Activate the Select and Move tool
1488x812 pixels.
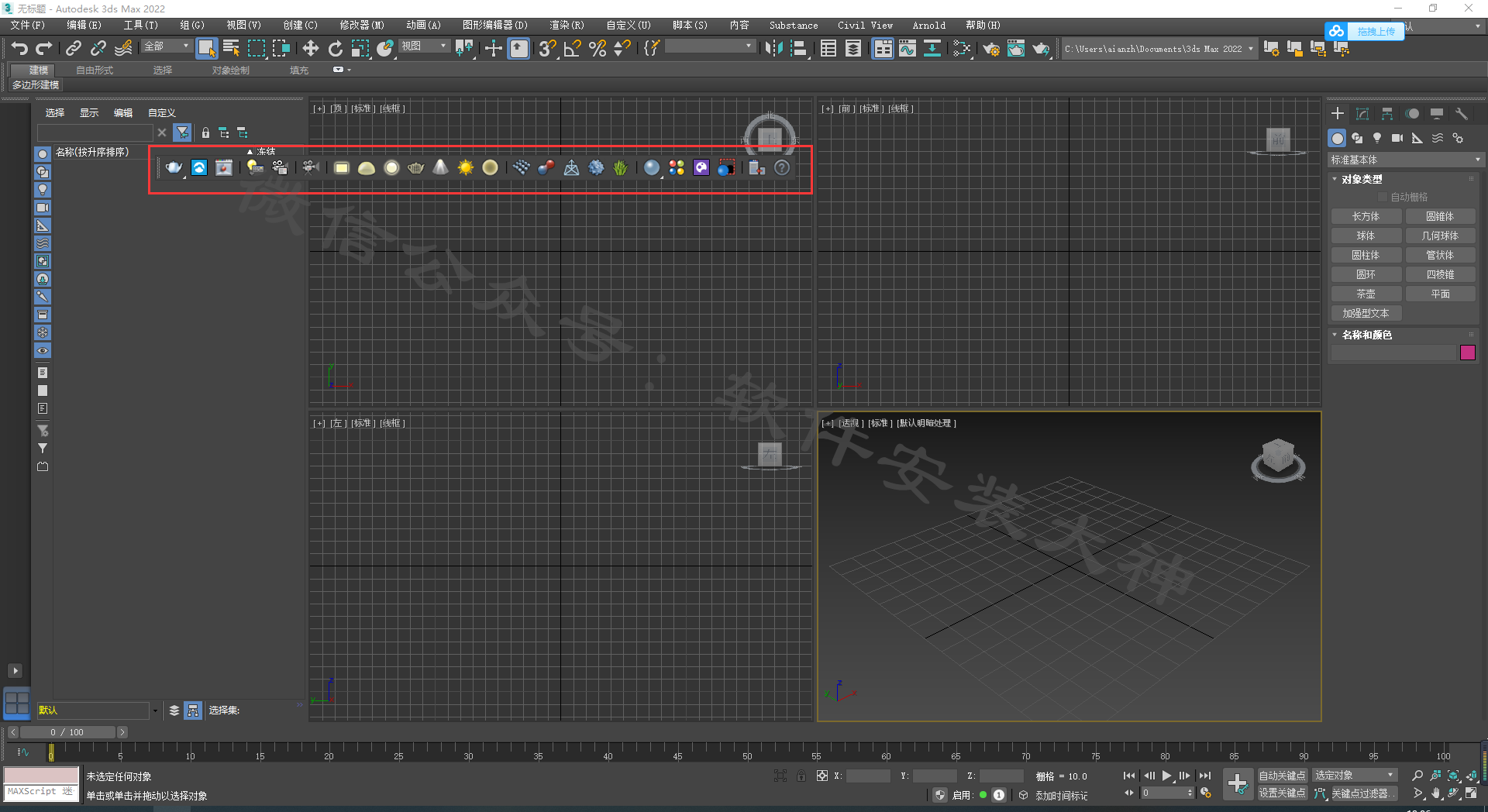click(x=310, y=49)
